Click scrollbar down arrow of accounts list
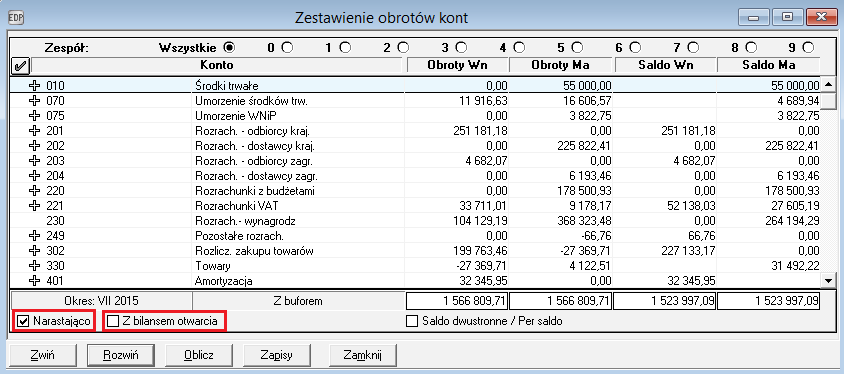This screenshot has width=844, height=374. (828, 280)
